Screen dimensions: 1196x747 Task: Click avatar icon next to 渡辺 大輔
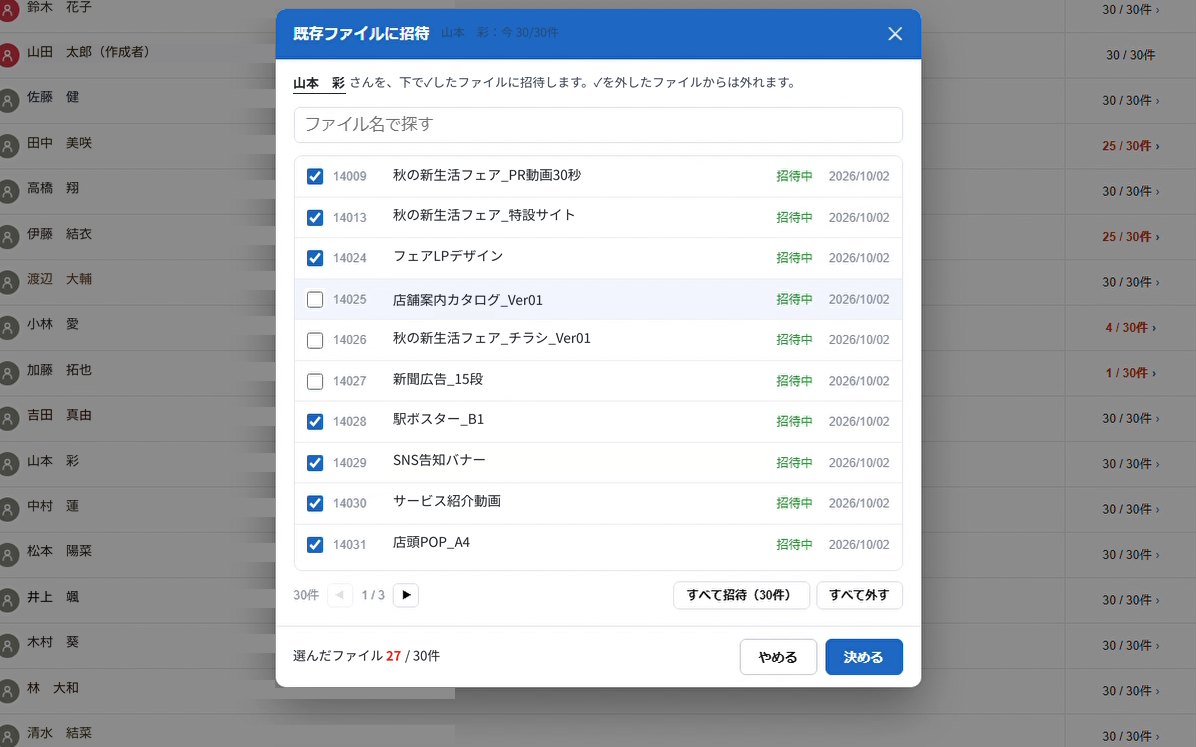click(8, 282)
